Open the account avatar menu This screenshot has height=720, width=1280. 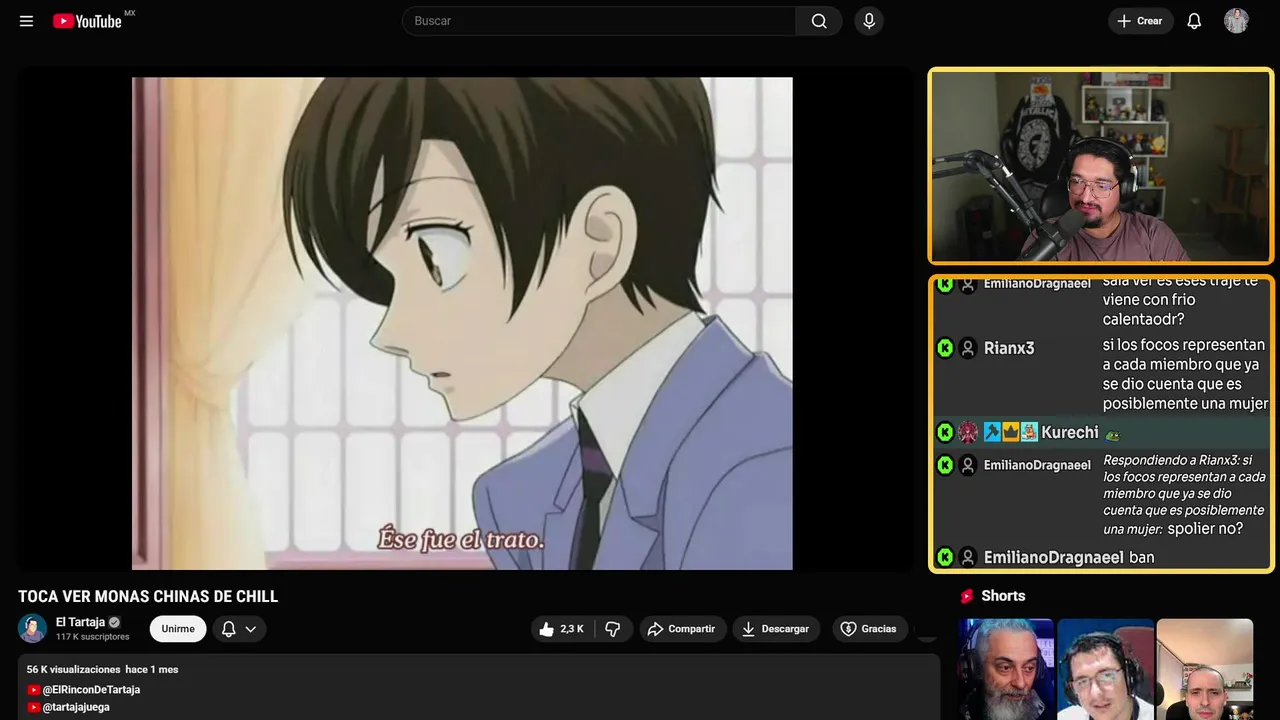click(1236, 21)
